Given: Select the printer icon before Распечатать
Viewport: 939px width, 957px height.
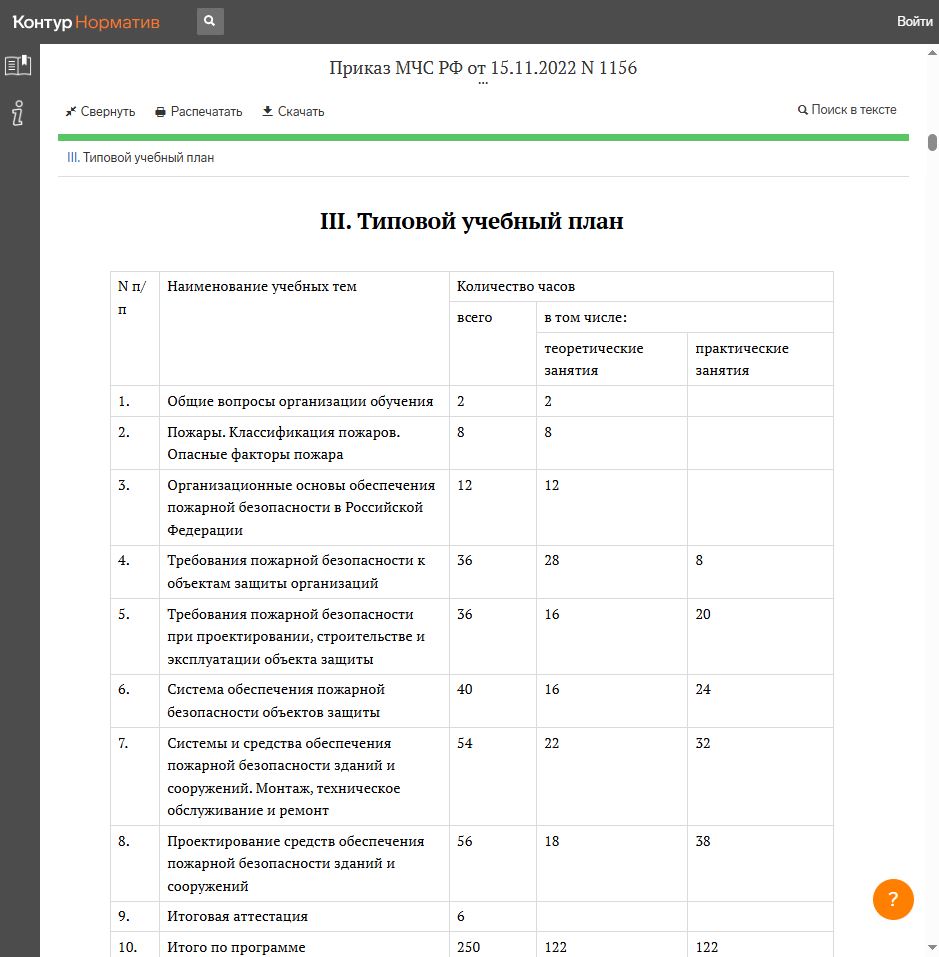Looking at the screenshot, I should pos(158,111).
